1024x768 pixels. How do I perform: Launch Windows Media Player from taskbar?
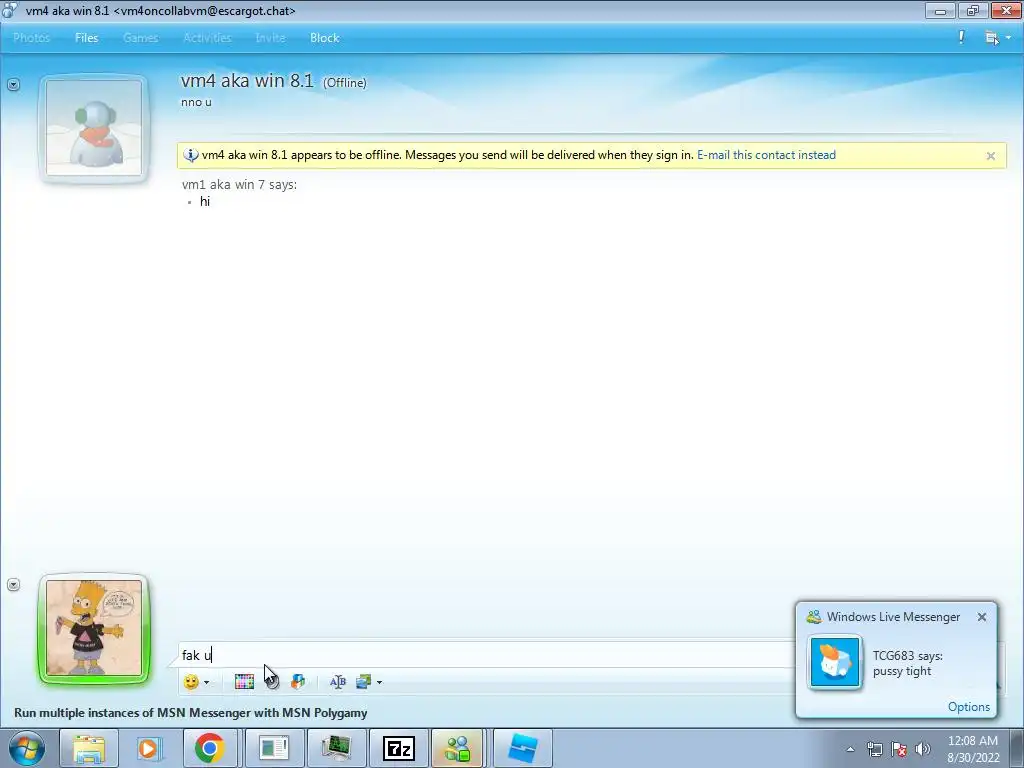coord(148,748)
